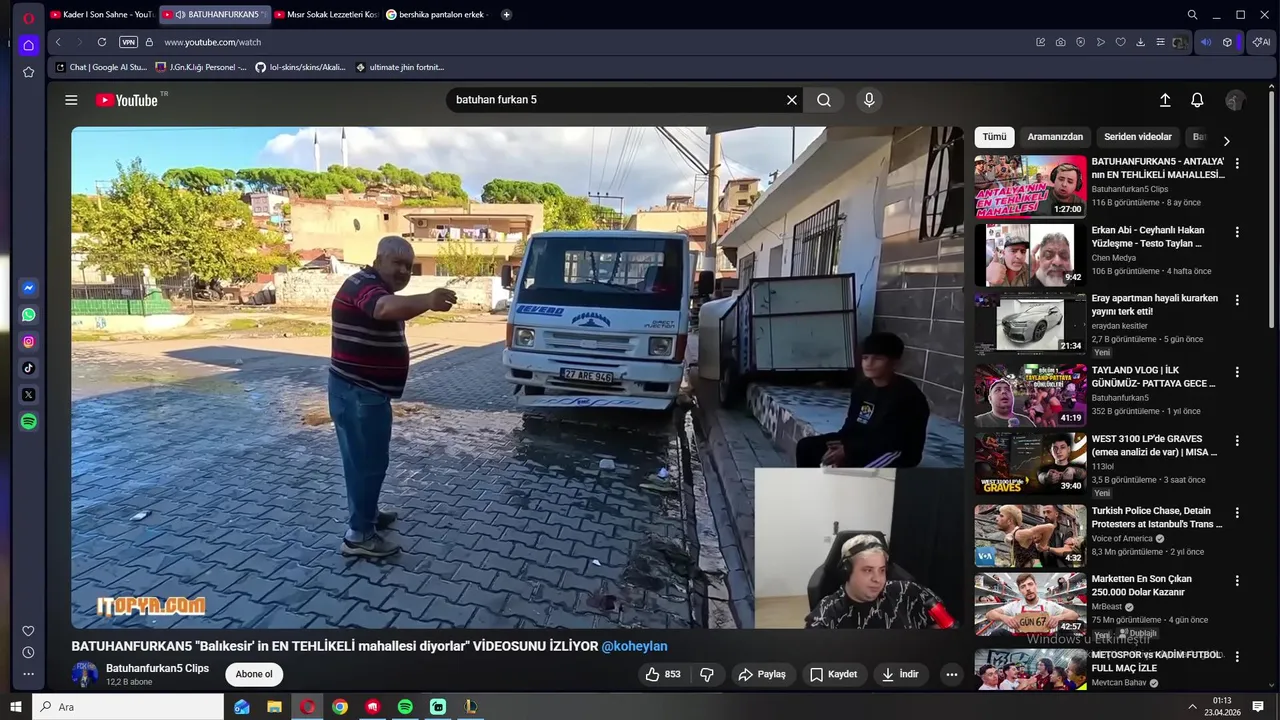1280x720 pixels.
Task: Open Messenger in the Opera sidebar
Action: [x=28, y=288]
